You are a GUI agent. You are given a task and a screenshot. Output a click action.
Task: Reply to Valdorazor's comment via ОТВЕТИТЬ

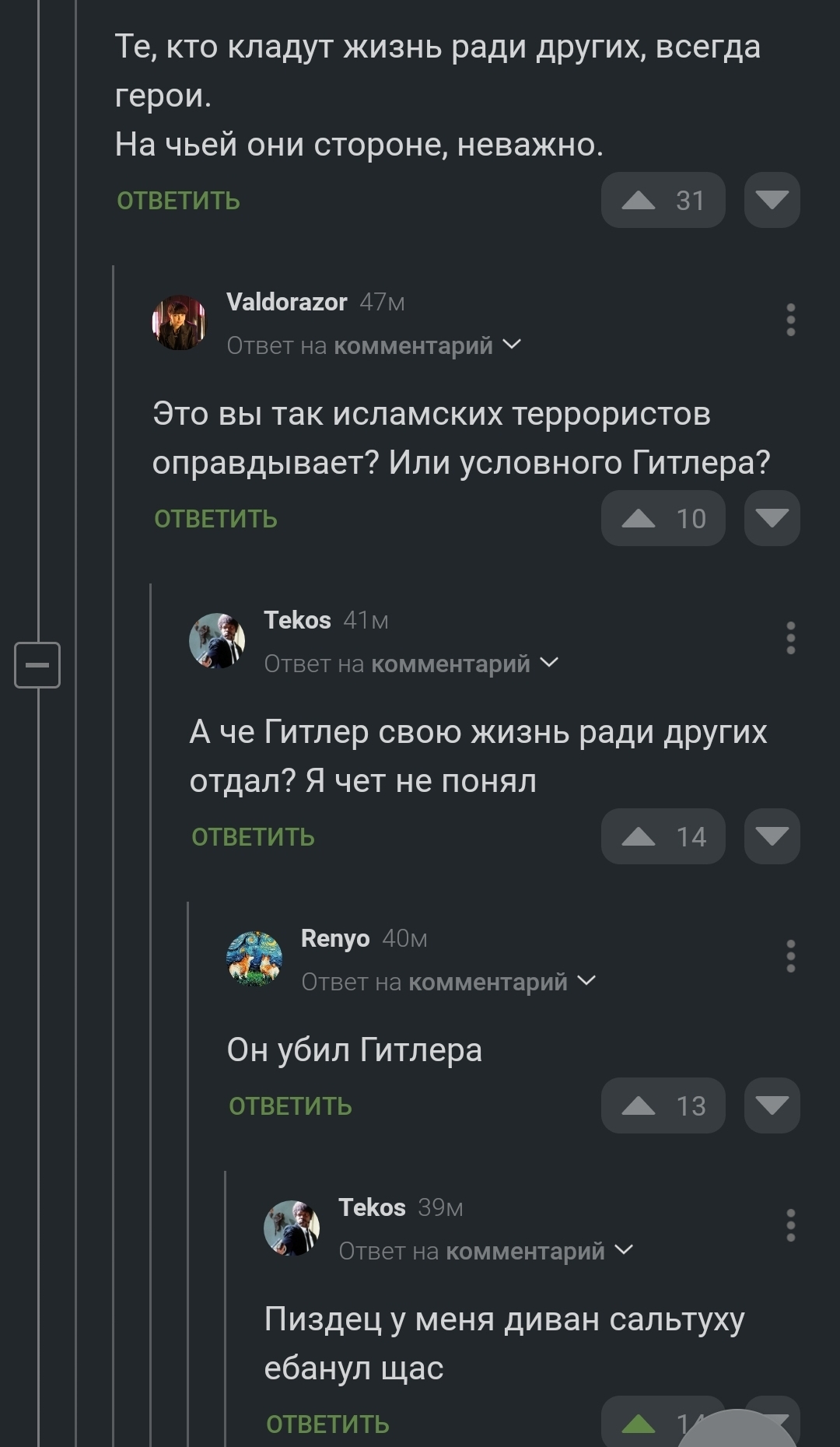[215, 519]
